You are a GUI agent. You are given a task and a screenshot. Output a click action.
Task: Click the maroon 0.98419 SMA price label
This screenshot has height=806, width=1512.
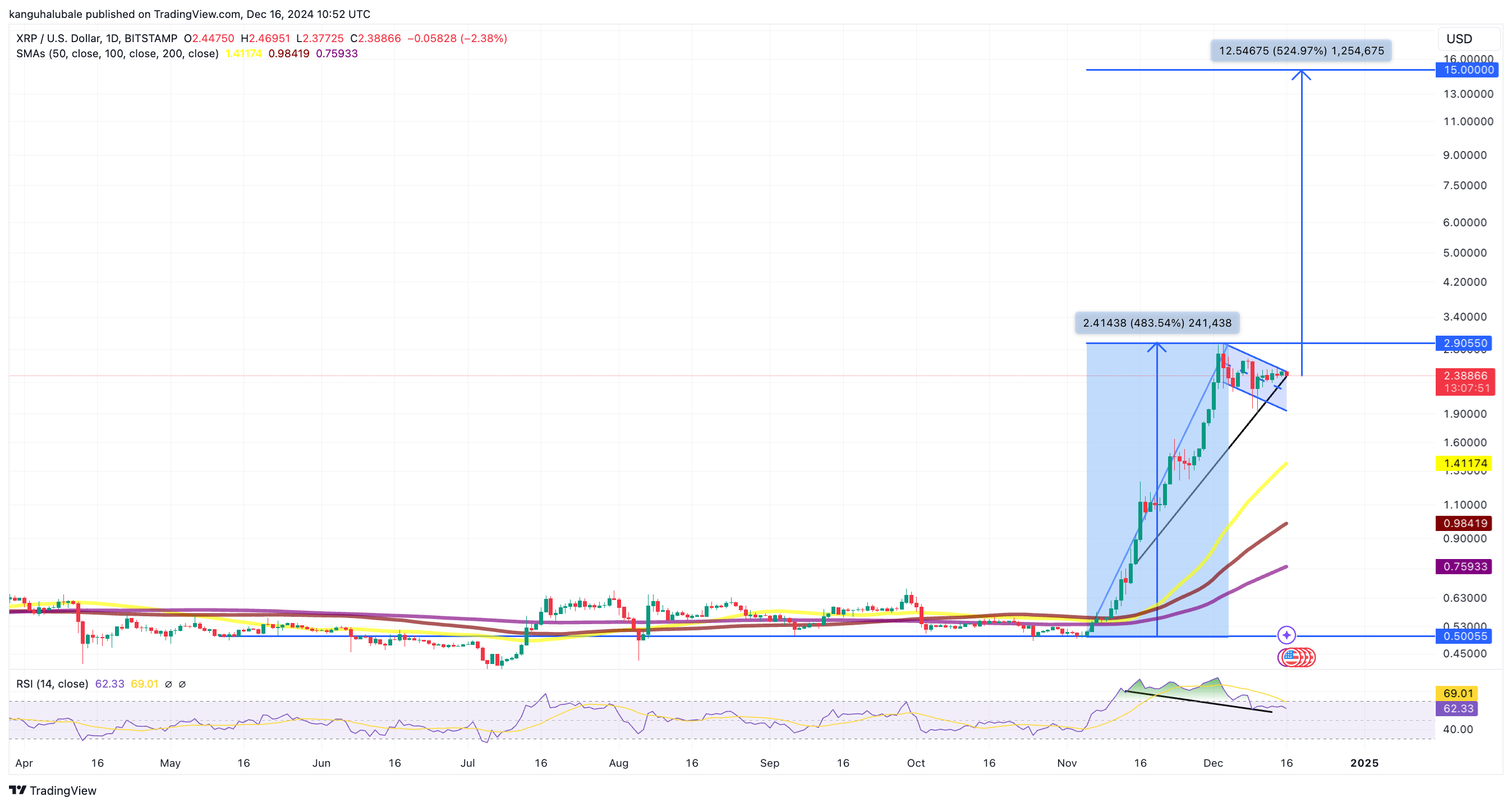(1464, 524)
